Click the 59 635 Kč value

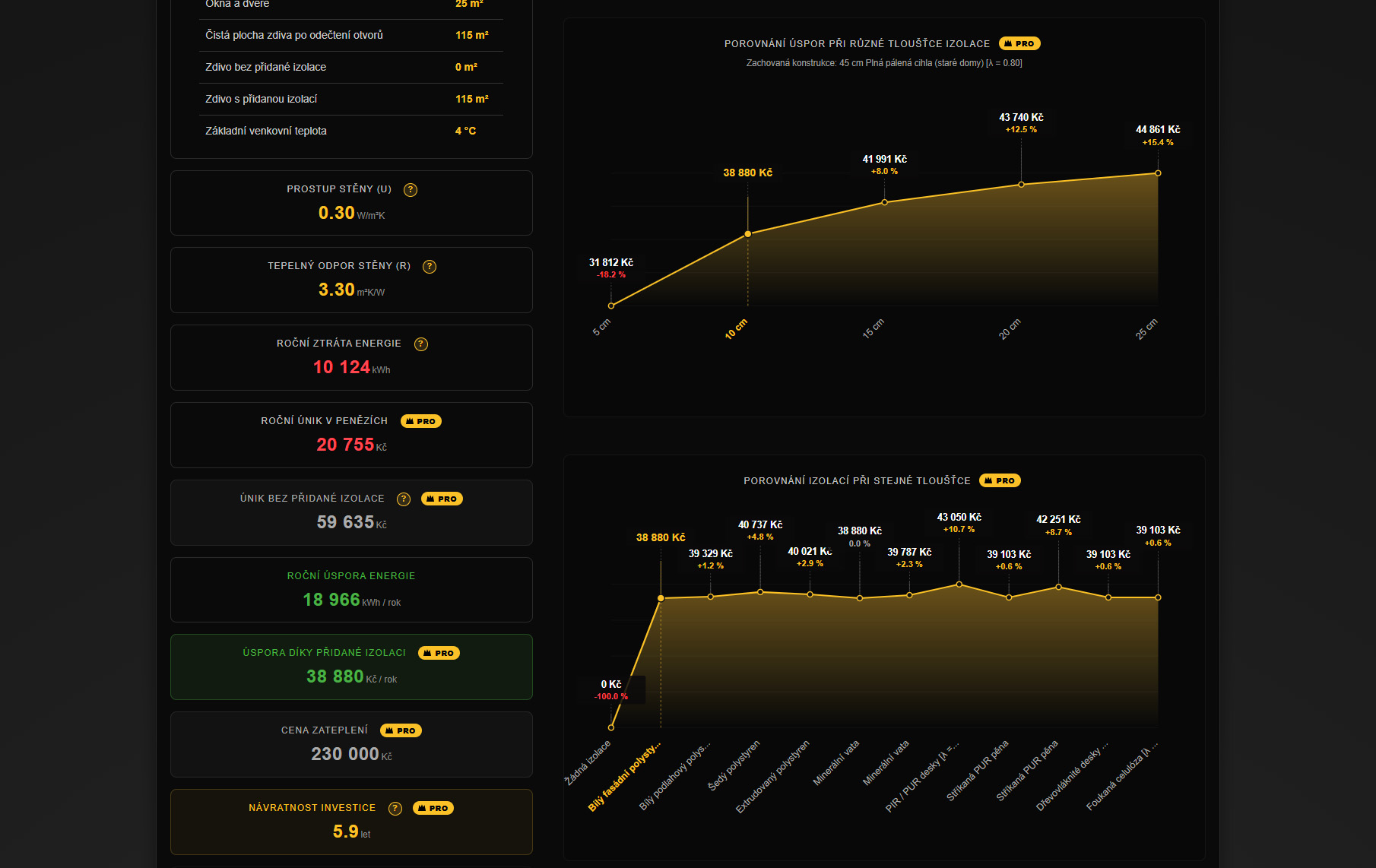351,523
